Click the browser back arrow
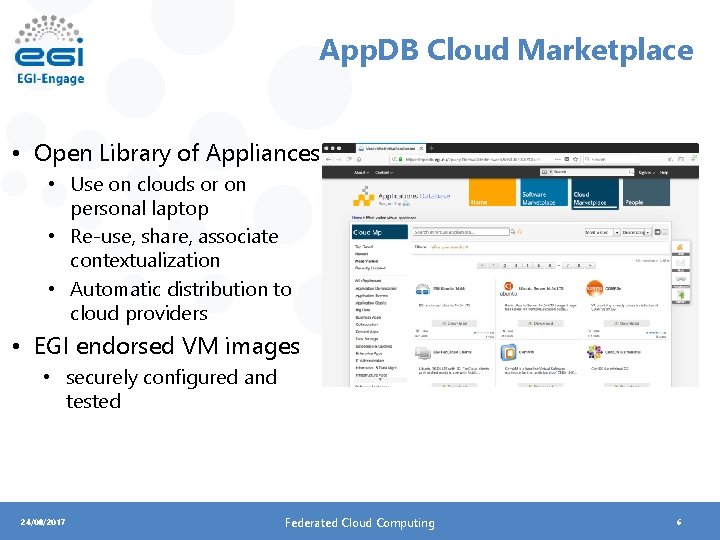The image size is (720, 540). (x=328, y=159)
